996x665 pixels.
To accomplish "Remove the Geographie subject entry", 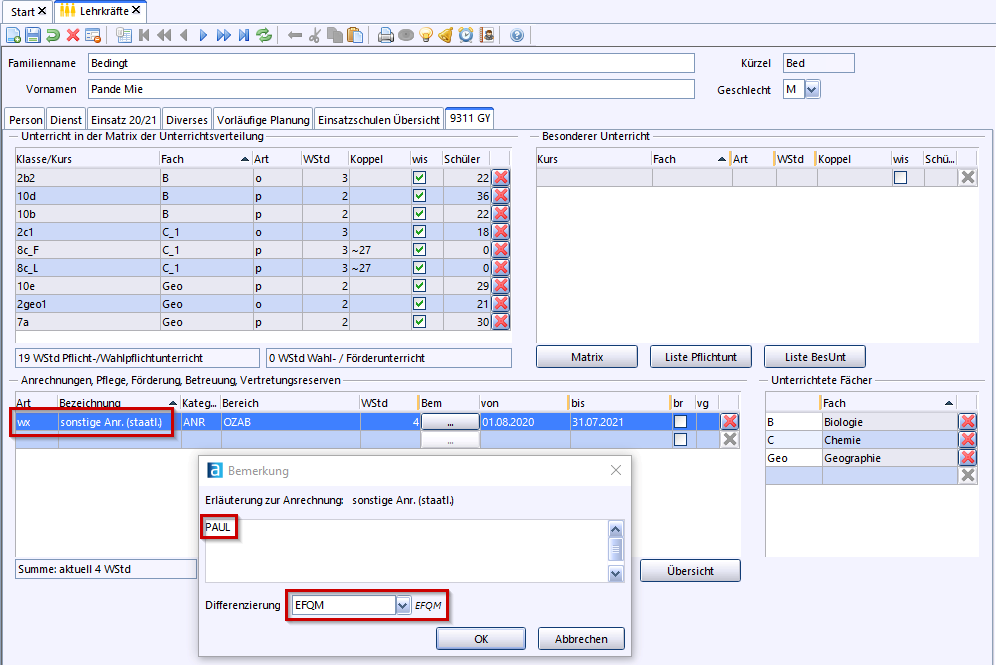I will (x=968, y=457).
